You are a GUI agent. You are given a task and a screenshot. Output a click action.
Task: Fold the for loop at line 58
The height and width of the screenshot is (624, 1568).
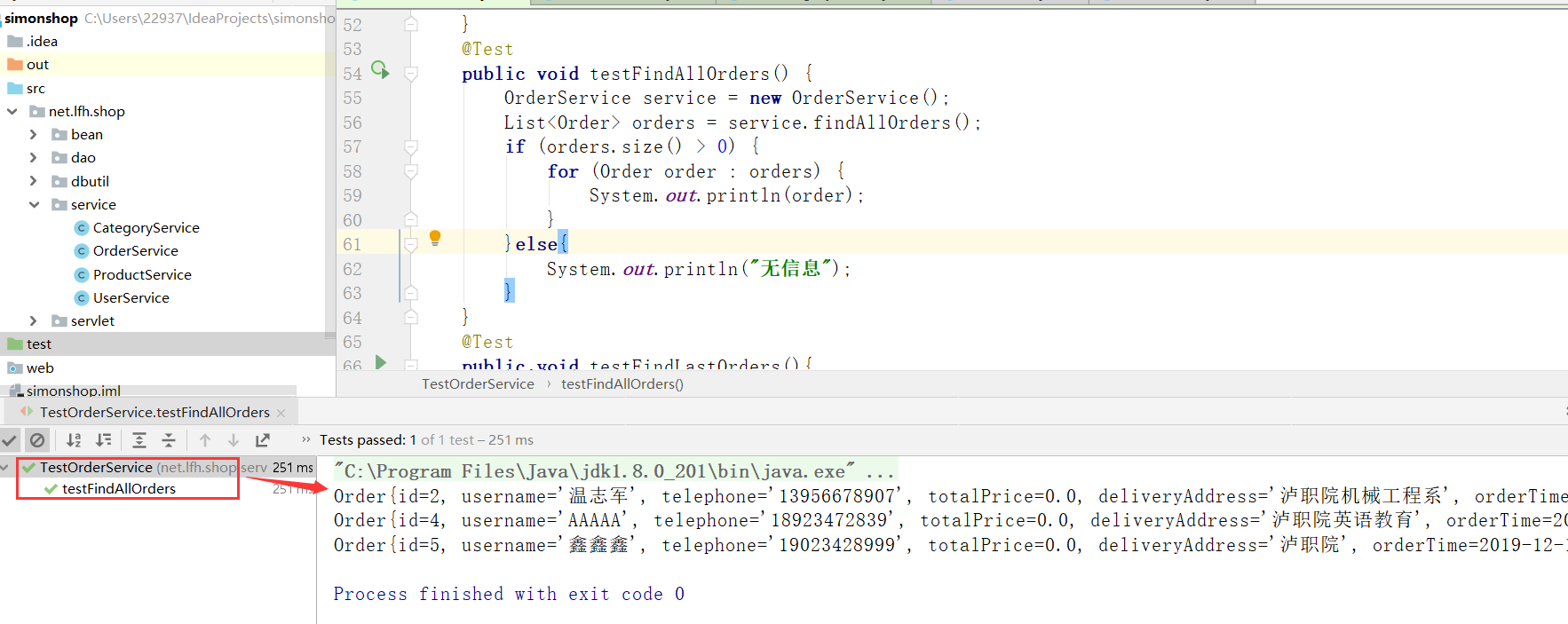411,171
